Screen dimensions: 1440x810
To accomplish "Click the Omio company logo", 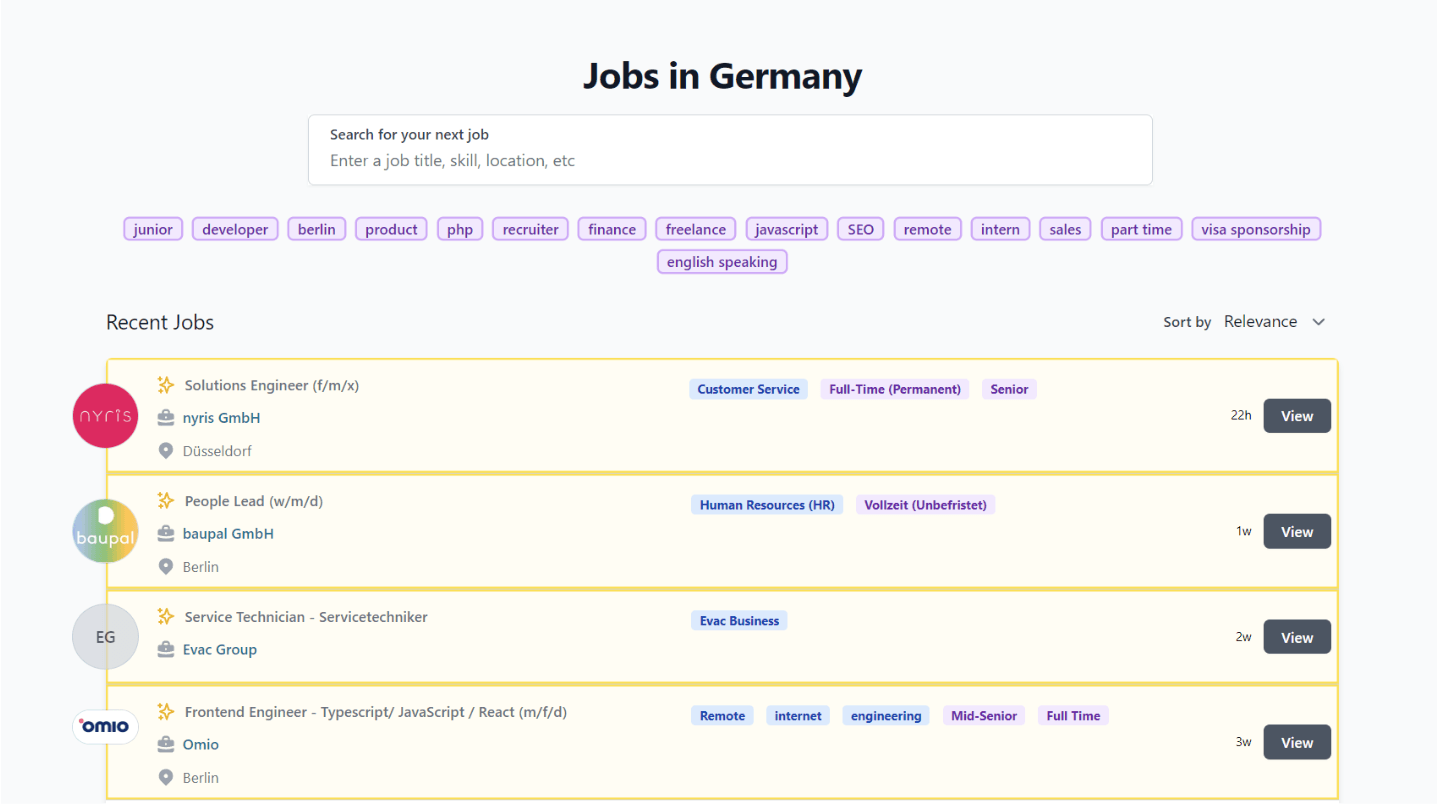I will coord(105,727).
